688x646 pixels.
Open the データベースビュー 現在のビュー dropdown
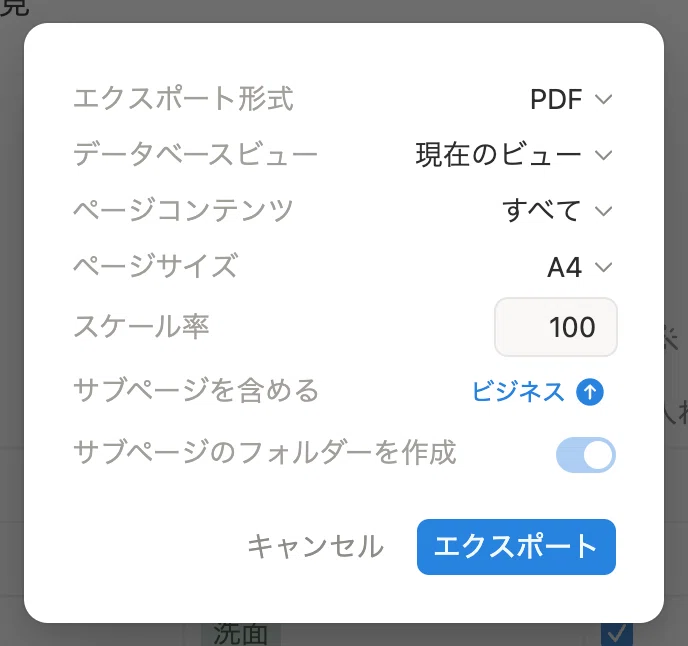514,155
